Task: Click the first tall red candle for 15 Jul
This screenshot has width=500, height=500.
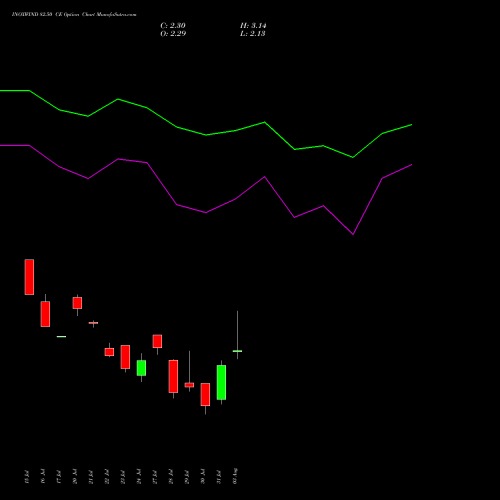Action: pos(29,277)
